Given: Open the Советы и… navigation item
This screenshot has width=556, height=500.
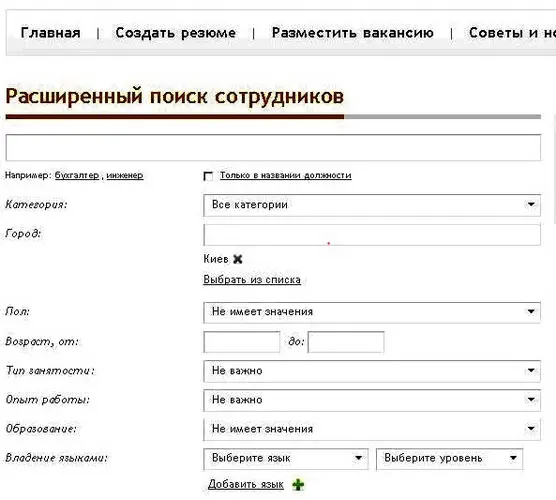Looking at the screenshot, I should click(x=512, y=33).
